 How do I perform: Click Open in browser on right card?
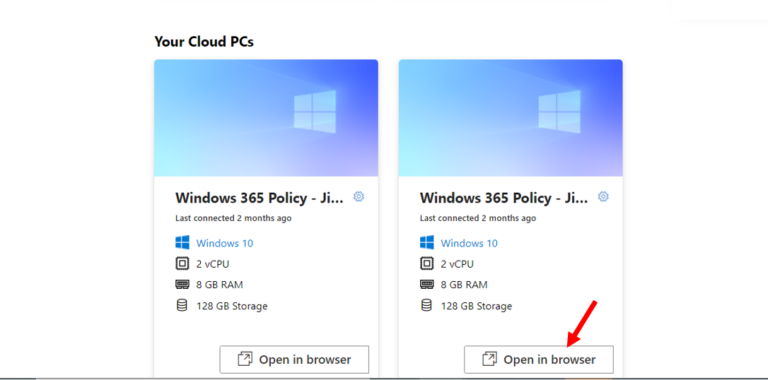pos(539,359)
